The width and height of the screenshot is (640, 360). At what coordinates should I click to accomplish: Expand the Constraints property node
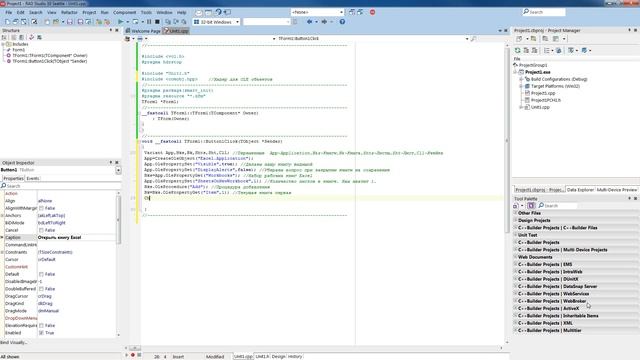coord(2,252)
